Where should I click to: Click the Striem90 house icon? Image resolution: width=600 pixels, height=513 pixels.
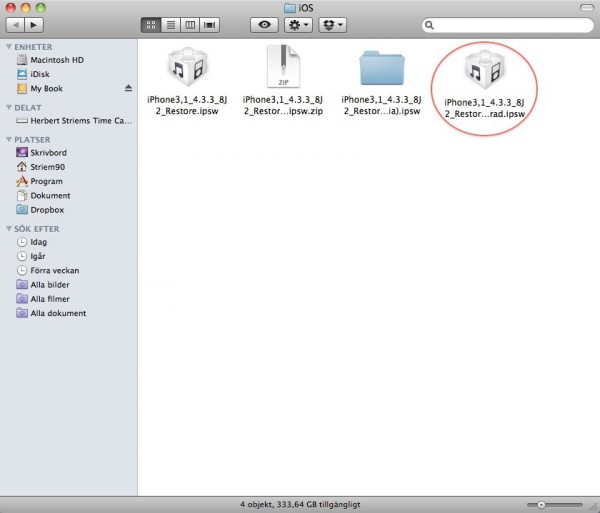22,167
